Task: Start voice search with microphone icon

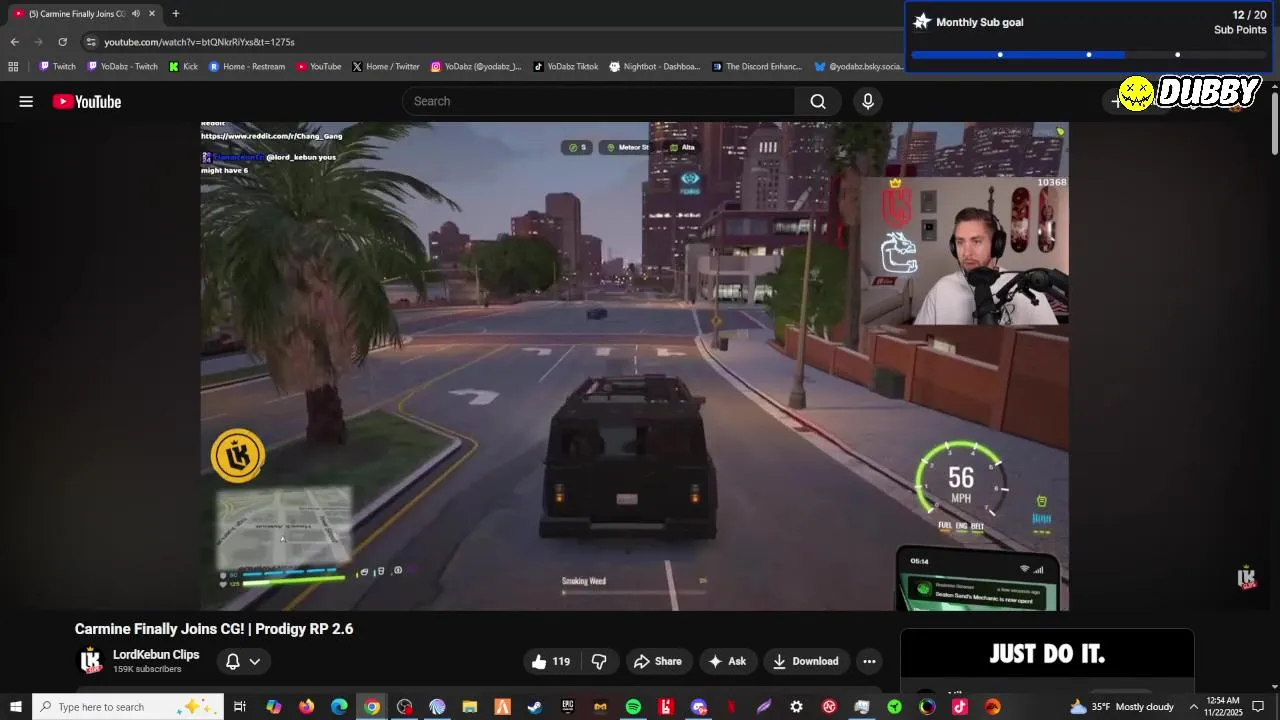Action: point(868,101)
